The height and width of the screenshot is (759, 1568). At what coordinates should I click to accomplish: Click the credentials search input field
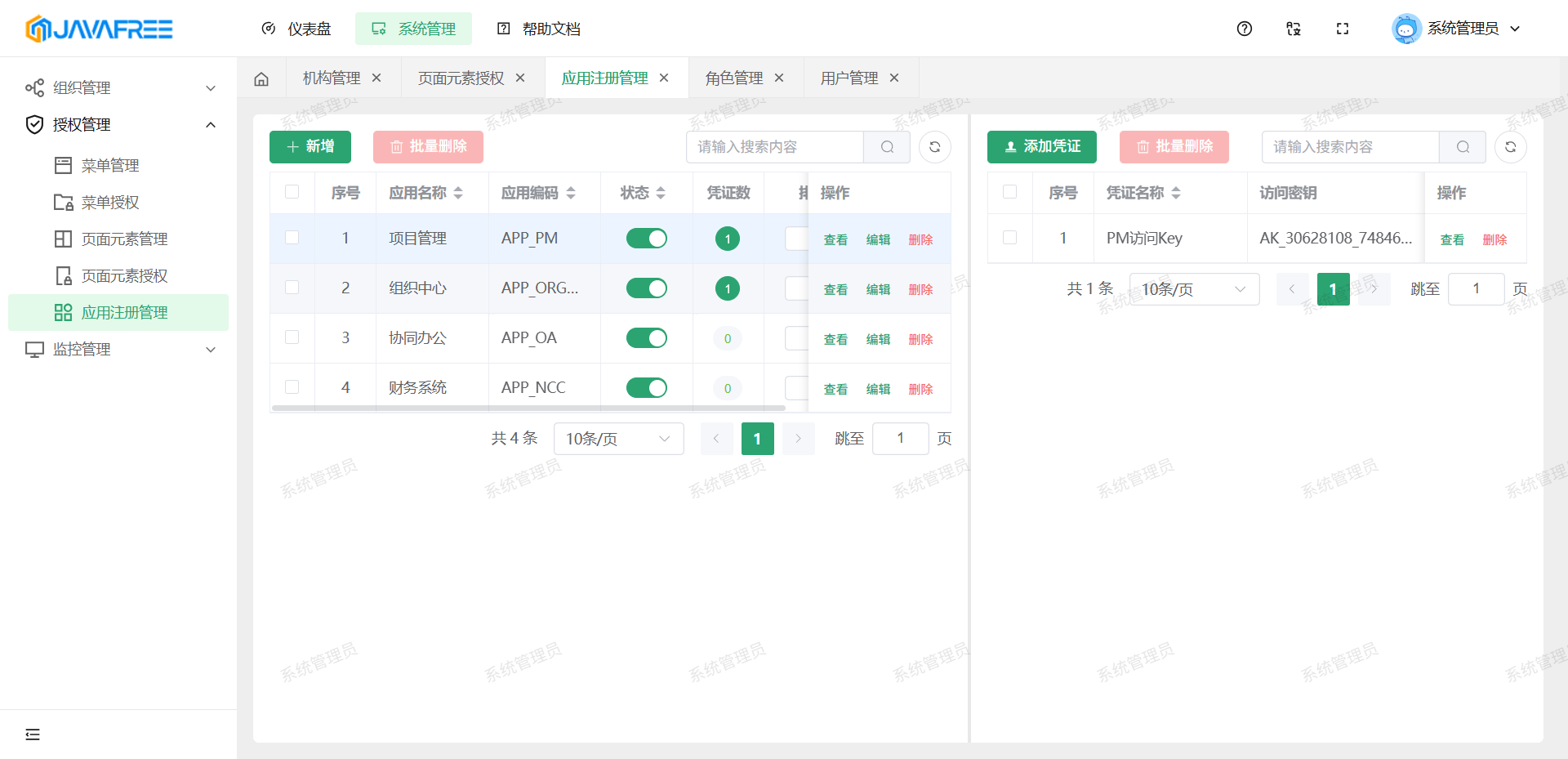pyautogui.click(x=1349, y=147)
